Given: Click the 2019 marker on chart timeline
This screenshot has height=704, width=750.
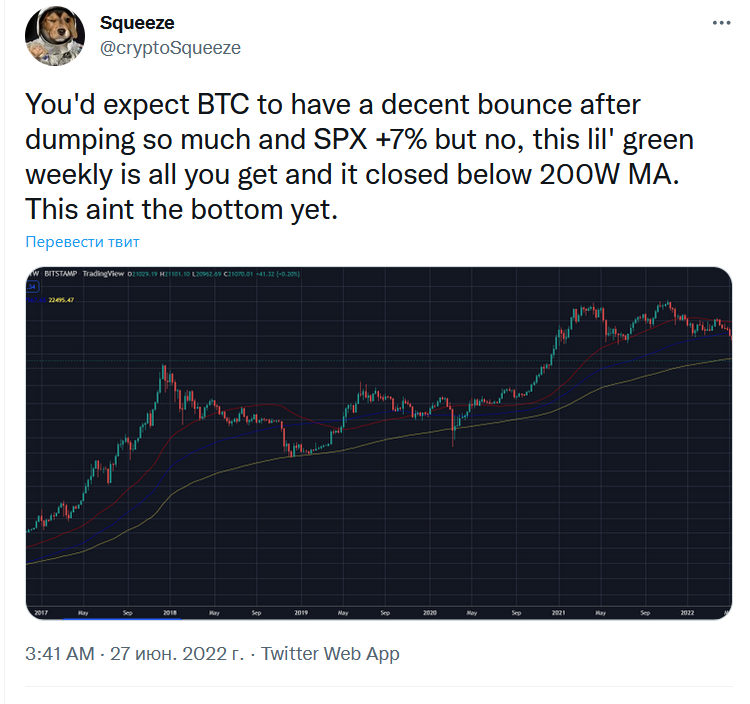Looking at the screenshot, I should coord(300,610).
